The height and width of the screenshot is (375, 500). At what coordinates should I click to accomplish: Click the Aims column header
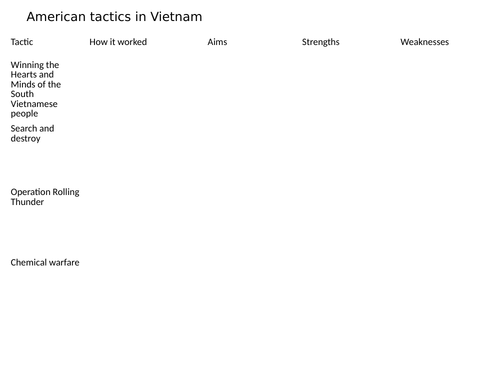pyautogui.click(x=217, y=42)
